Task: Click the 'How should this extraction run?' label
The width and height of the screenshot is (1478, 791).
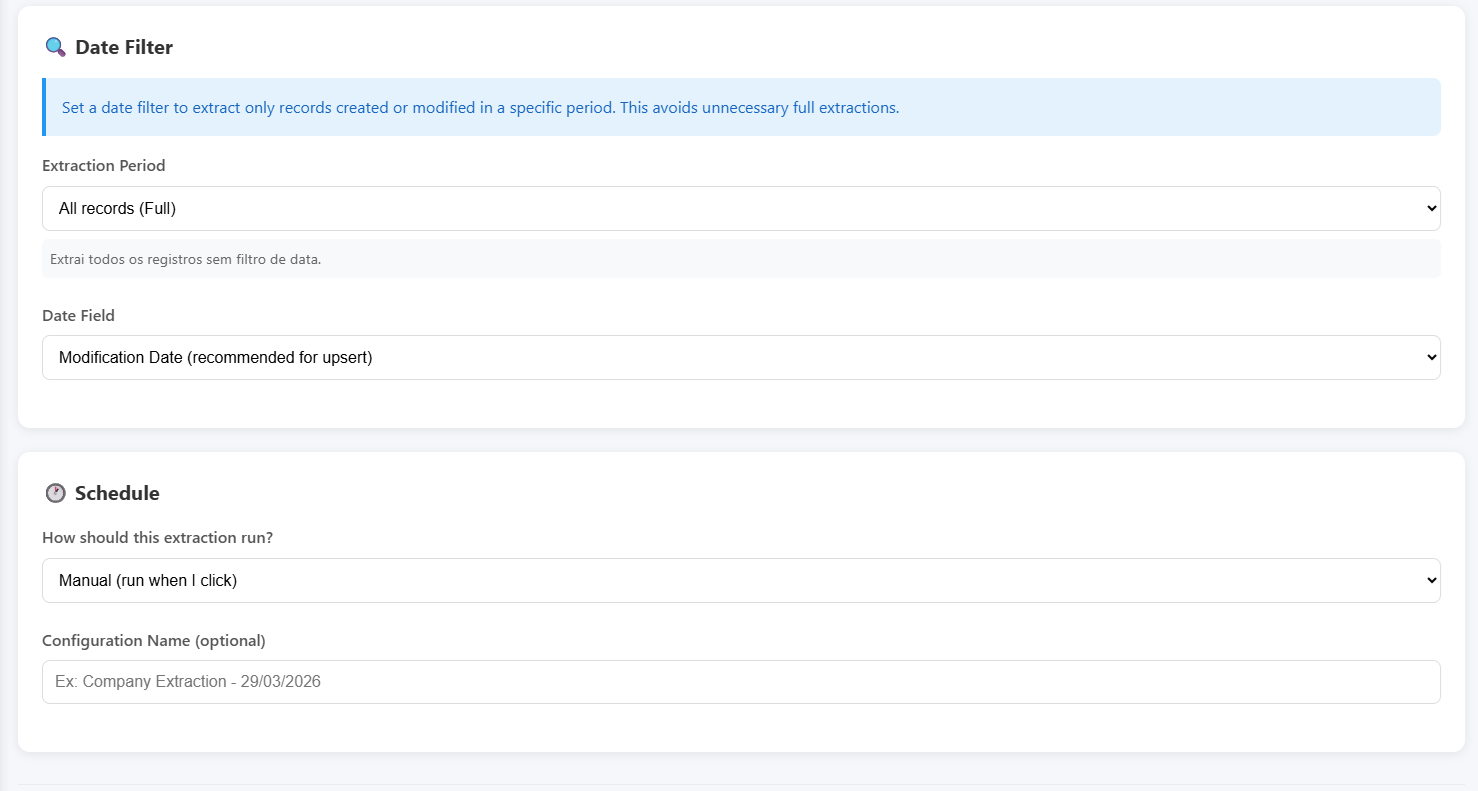Action: click(x=157, y=537)
